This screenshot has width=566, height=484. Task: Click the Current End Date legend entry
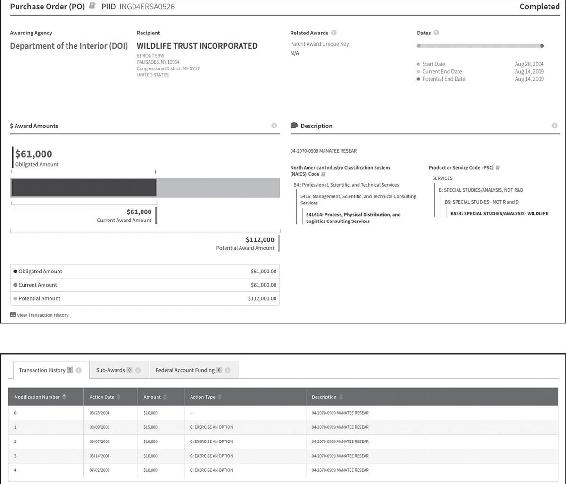point(439,71)
